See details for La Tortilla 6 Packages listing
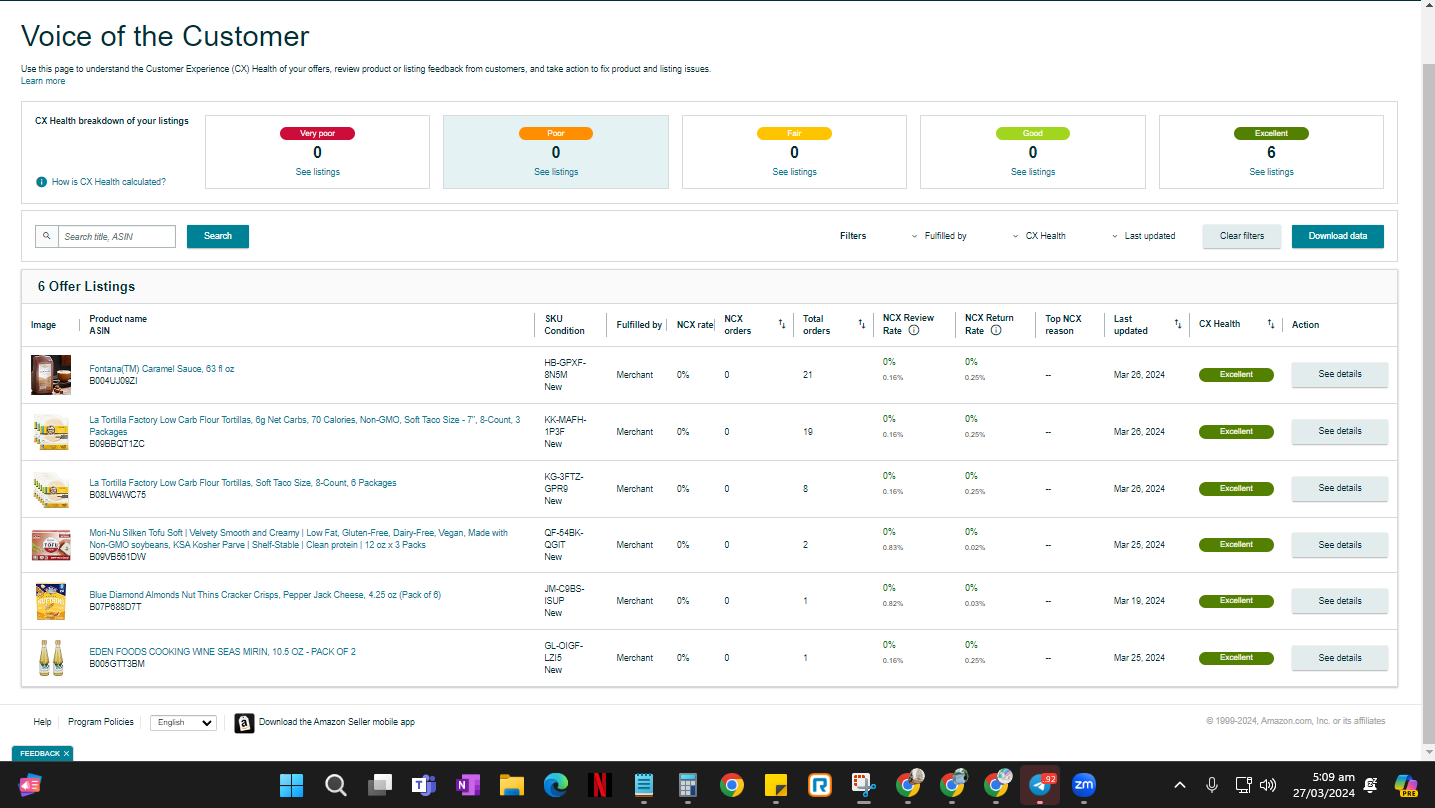The image size is (1435, 808). pos(1340,489)
